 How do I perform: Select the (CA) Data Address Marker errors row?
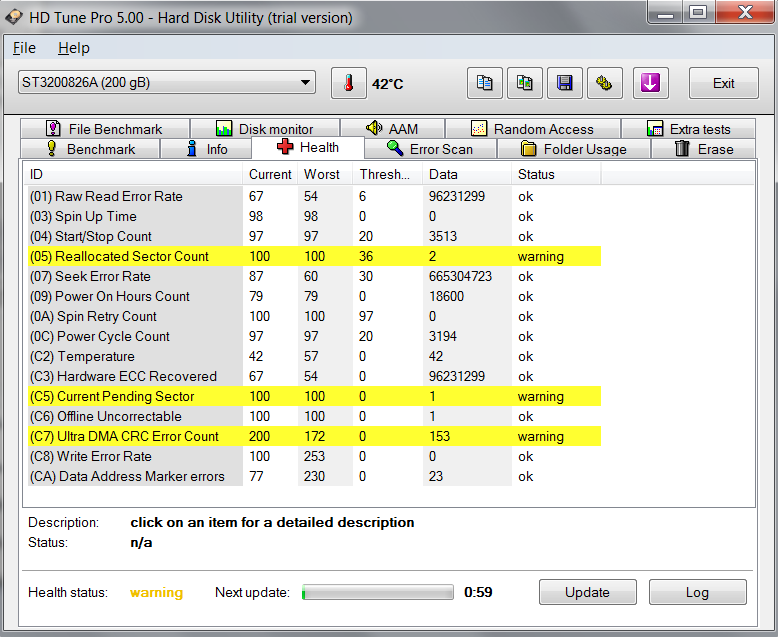click(314, 476)
